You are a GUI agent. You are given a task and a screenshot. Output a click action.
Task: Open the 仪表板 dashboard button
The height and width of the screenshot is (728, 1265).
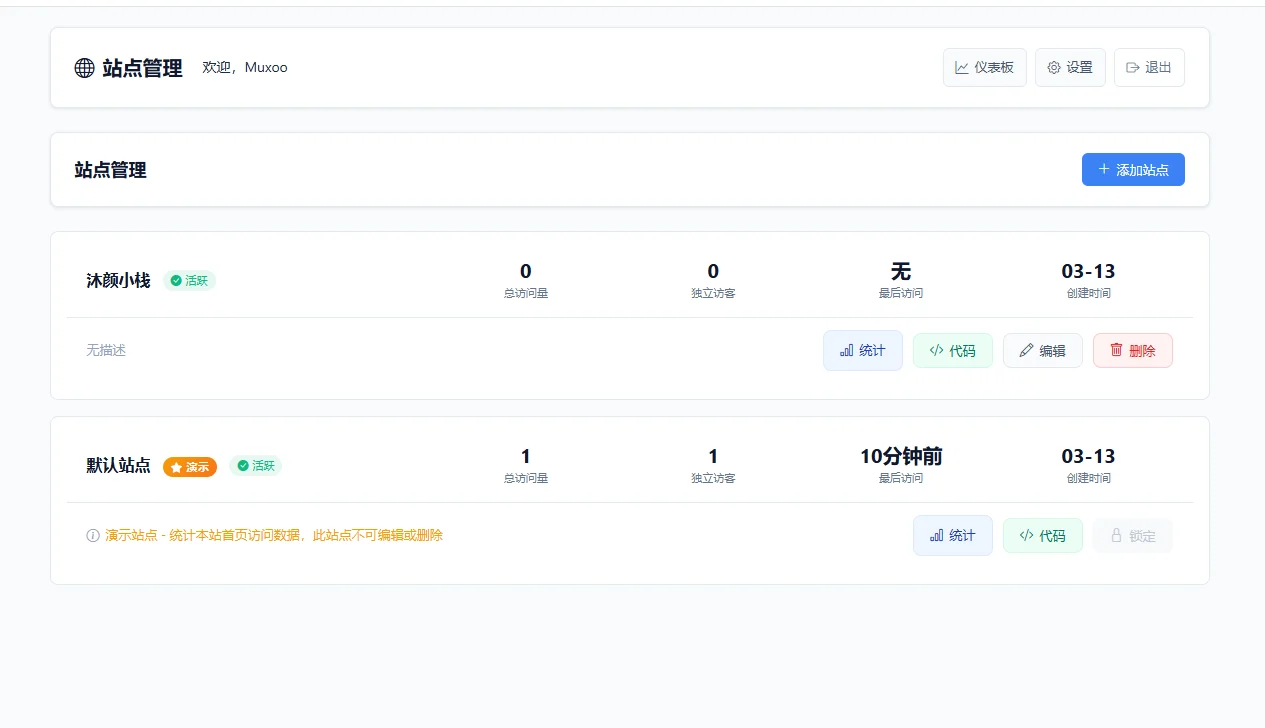click(984, 68)
